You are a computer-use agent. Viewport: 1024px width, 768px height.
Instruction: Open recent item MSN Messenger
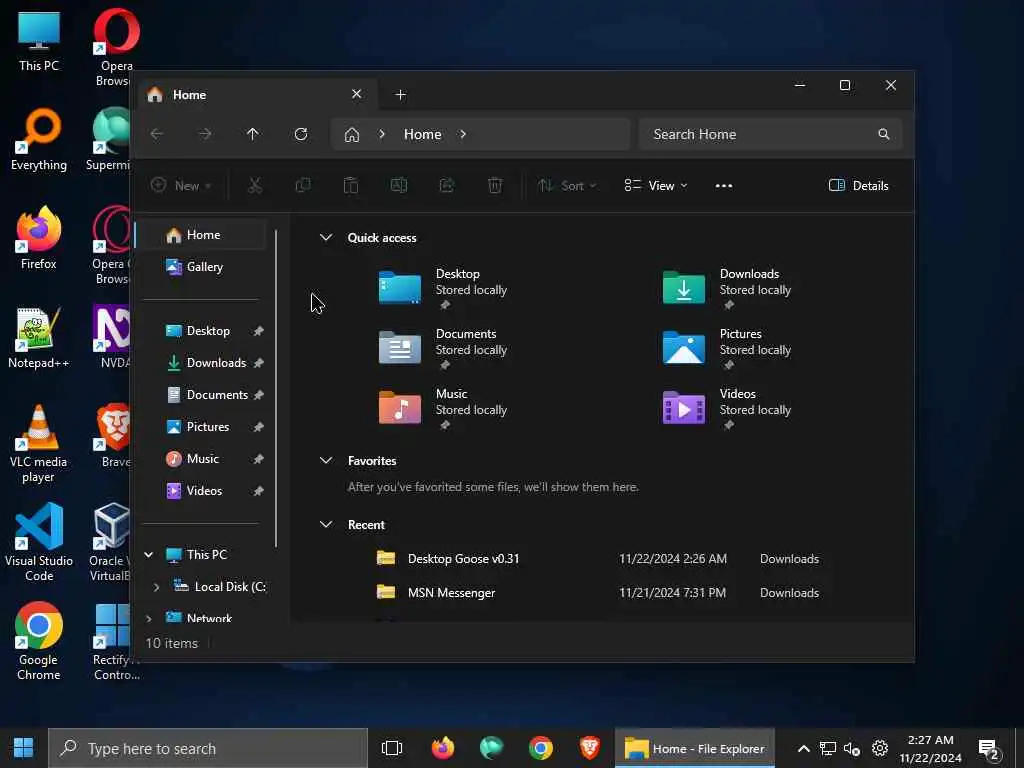click(x=598, y=593)
